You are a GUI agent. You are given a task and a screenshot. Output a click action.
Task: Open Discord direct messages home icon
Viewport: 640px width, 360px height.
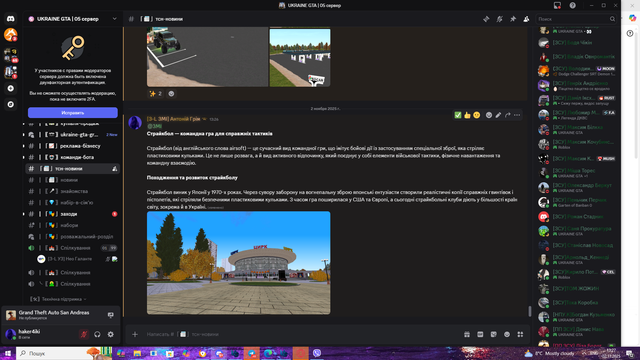tap(11, 19)
